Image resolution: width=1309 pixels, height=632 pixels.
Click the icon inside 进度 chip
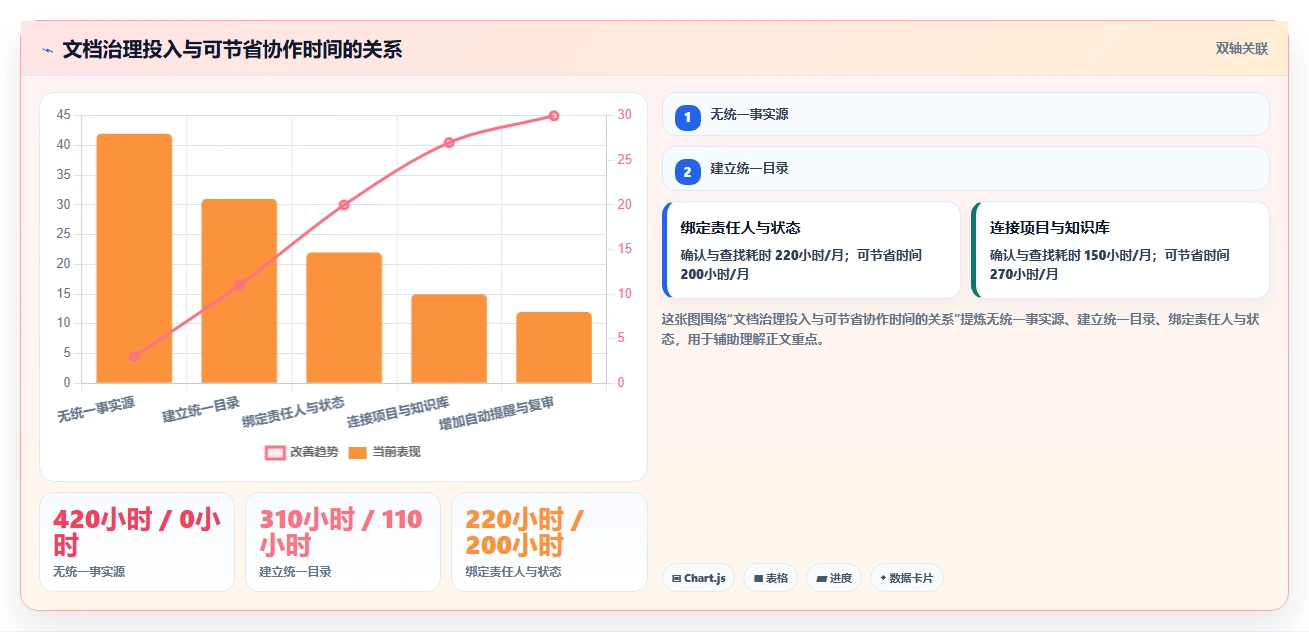pos(821,578)
